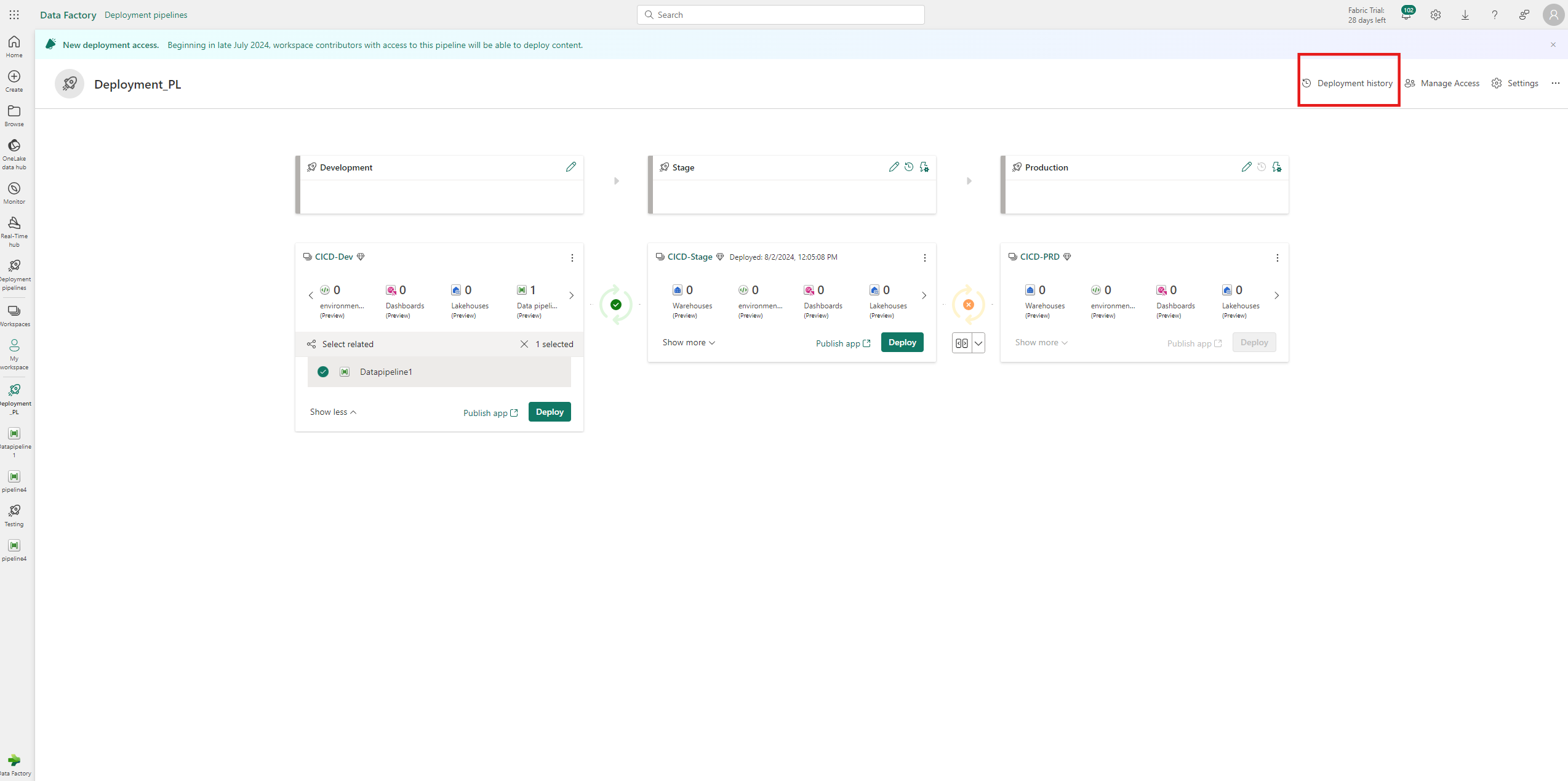
Task: Open deployment rules for Production
Action: point(1277,167)
